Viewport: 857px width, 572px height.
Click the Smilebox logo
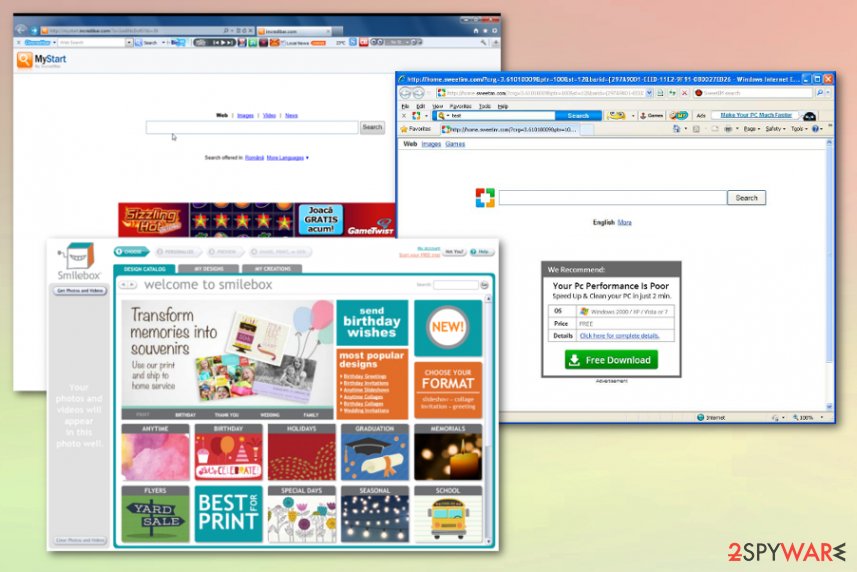[79, 262]
